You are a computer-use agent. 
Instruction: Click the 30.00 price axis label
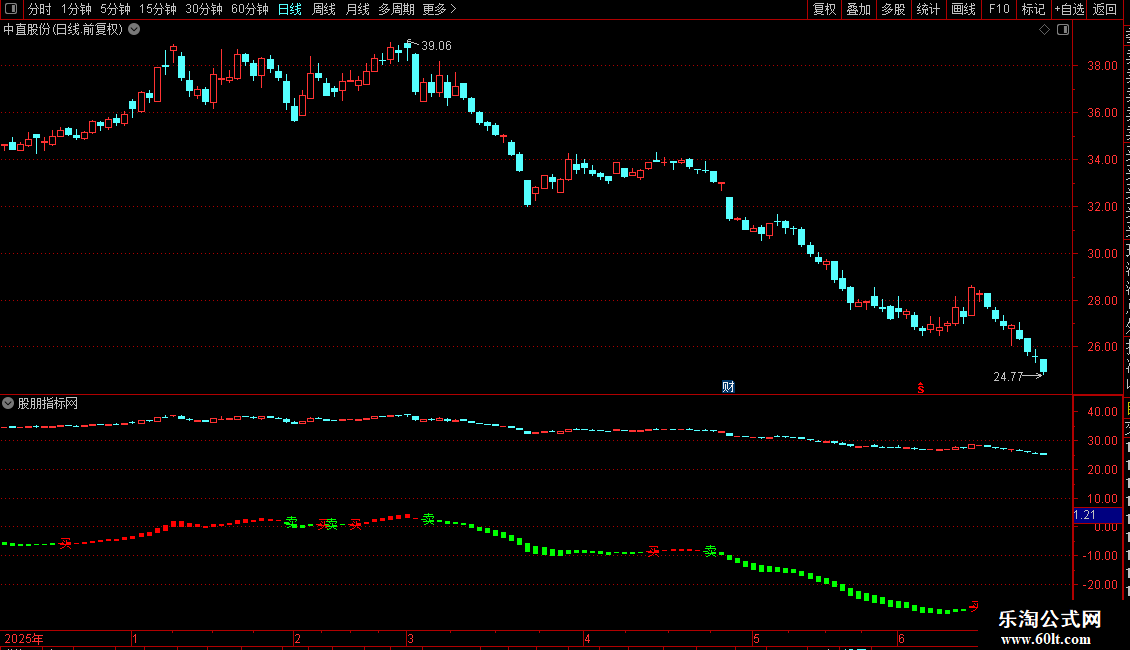coord(1103,254)
